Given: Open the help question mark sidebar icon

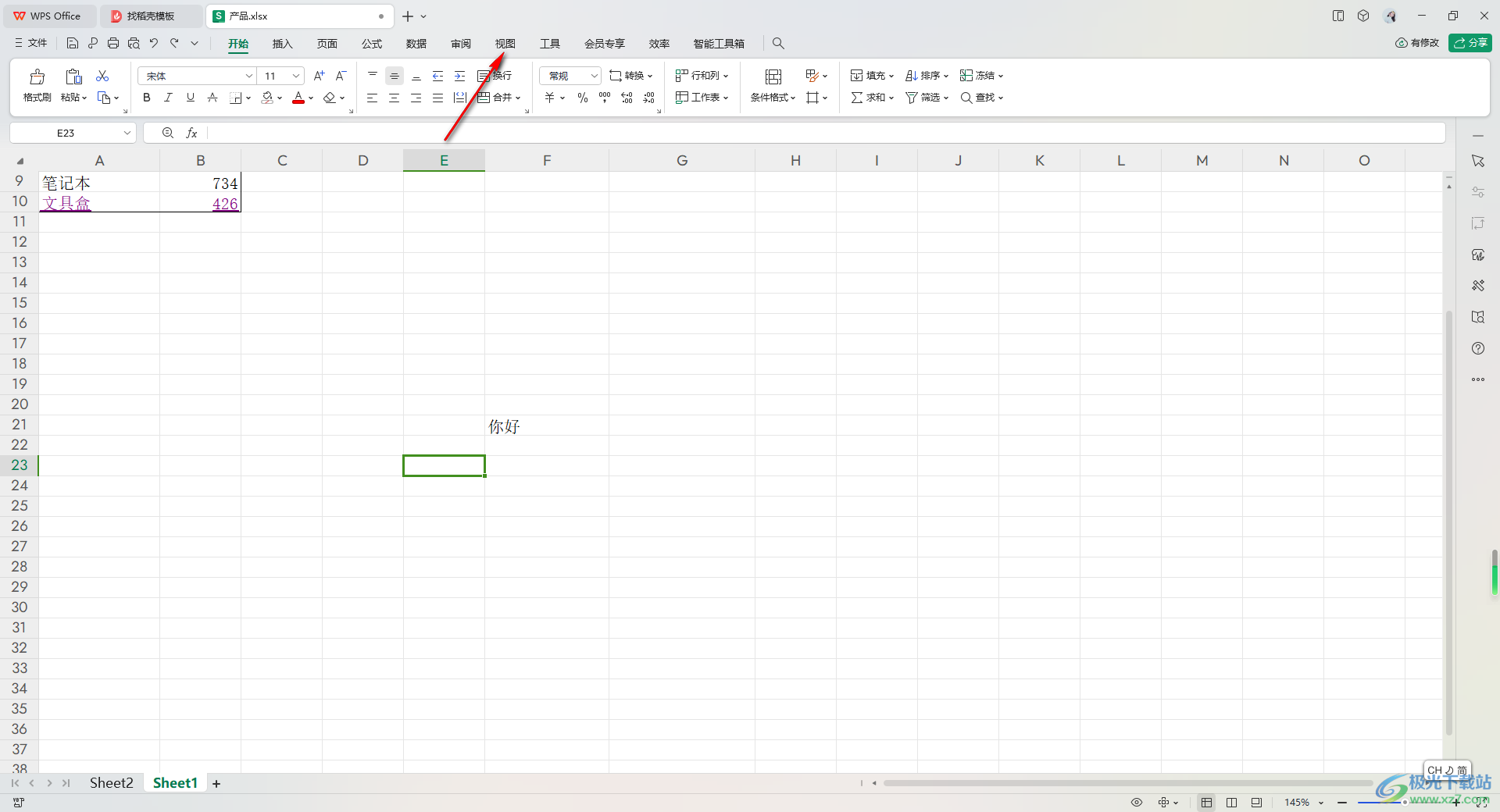Looking at the screenshot, I should (1478, 348).
